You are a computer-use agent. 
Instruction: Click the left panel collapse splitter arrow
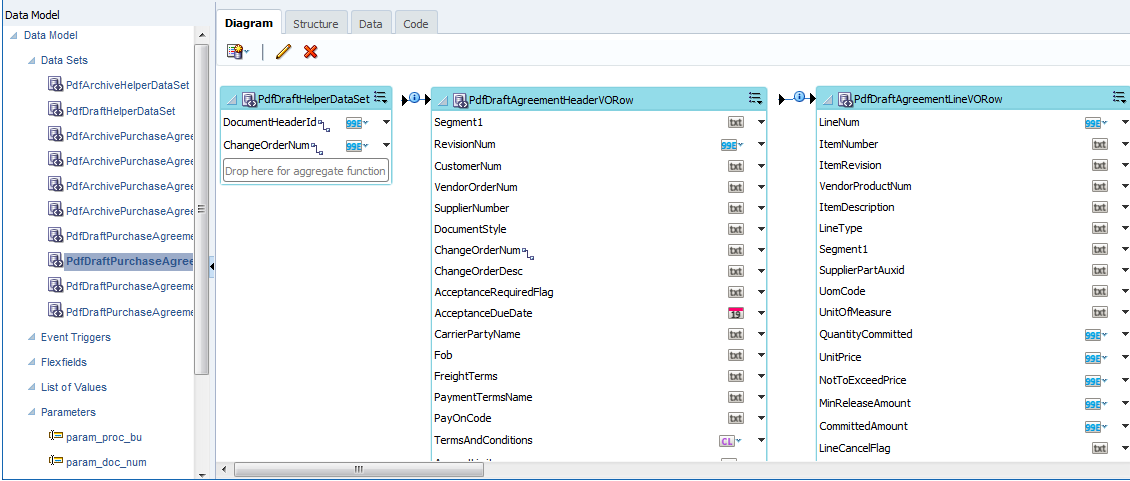[212, 266]
